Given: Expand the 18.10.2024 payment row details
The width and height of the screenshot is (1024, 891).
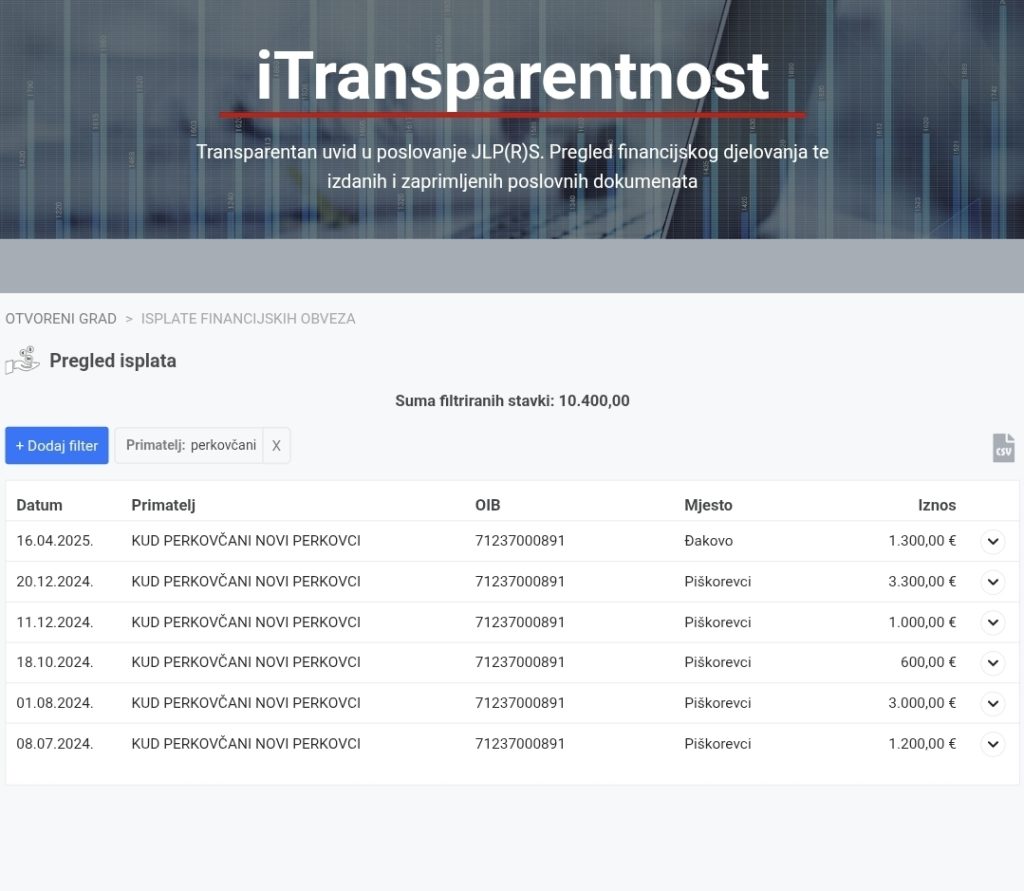Looking at the screenshot, I should pos(993,663).
